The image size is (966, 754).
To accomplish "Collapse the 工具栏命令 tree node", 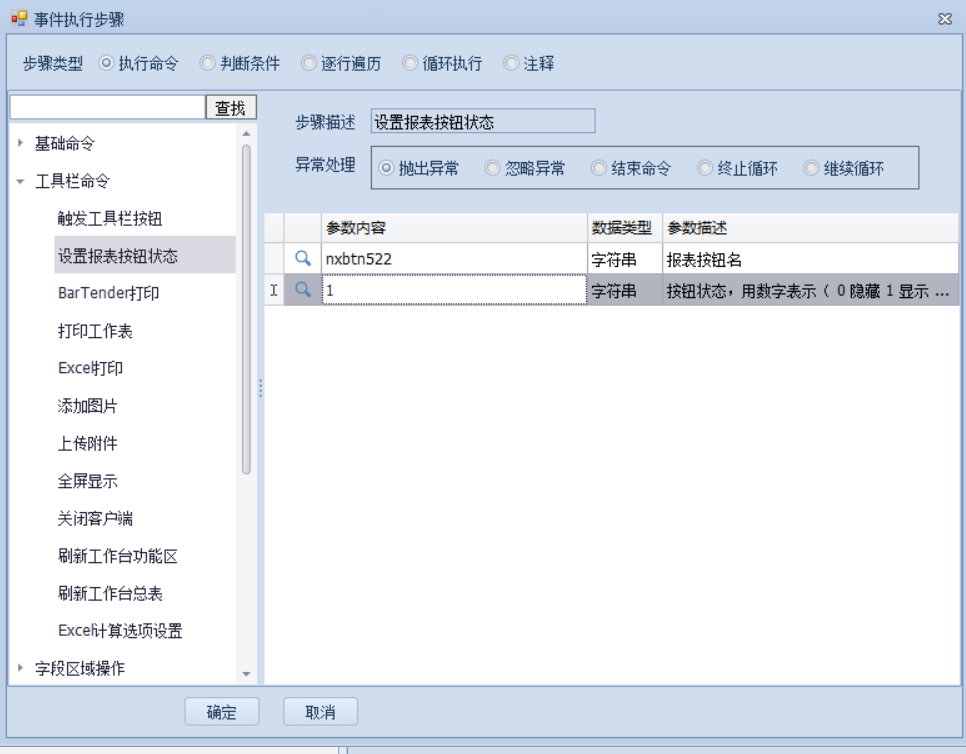I will click(x=21, y=182).
